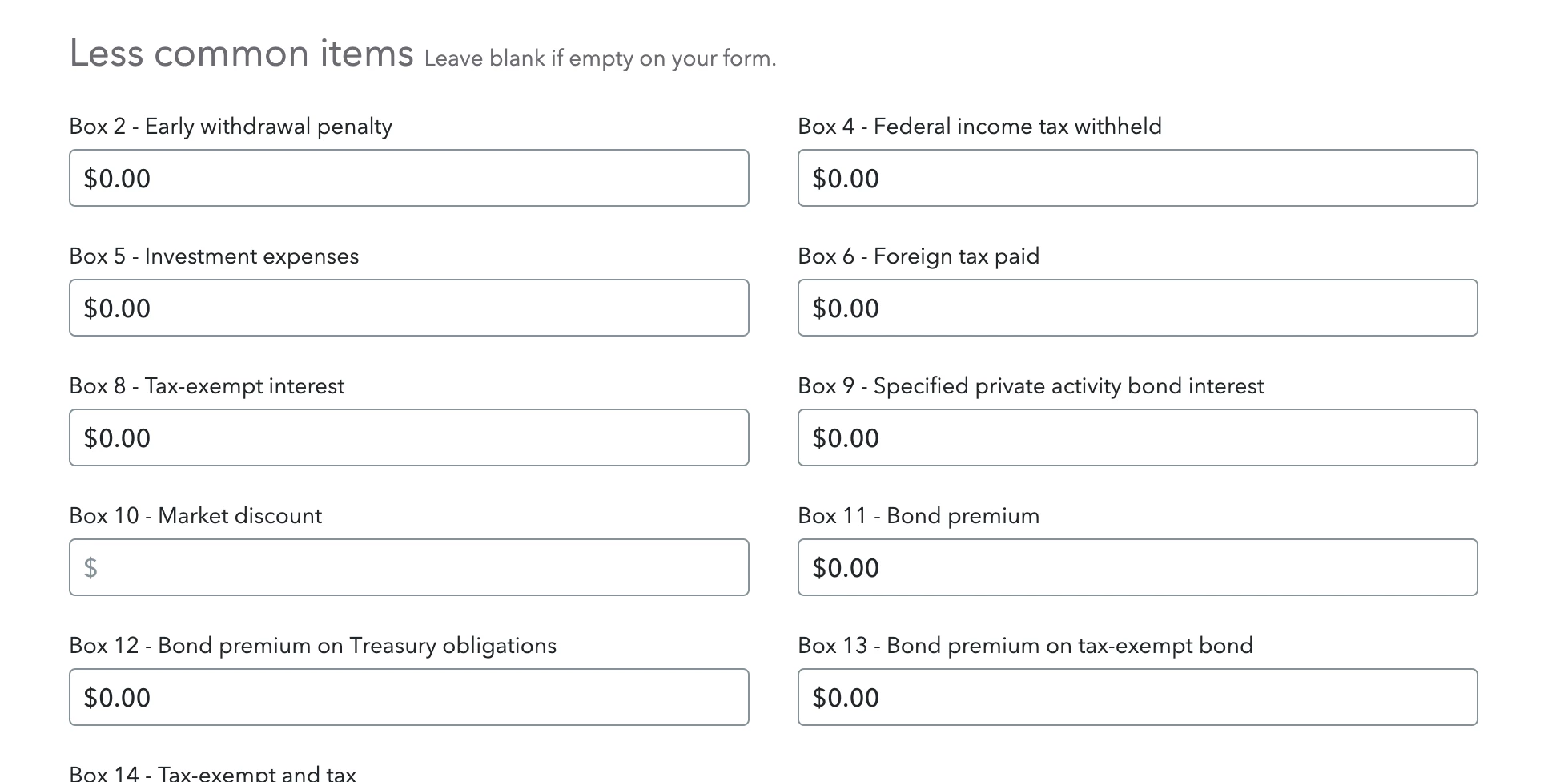Click the "Box 8 - Tax-exempt interest" label text
This screenshot has height=782, width=1568.
click(x=207, y=386)
